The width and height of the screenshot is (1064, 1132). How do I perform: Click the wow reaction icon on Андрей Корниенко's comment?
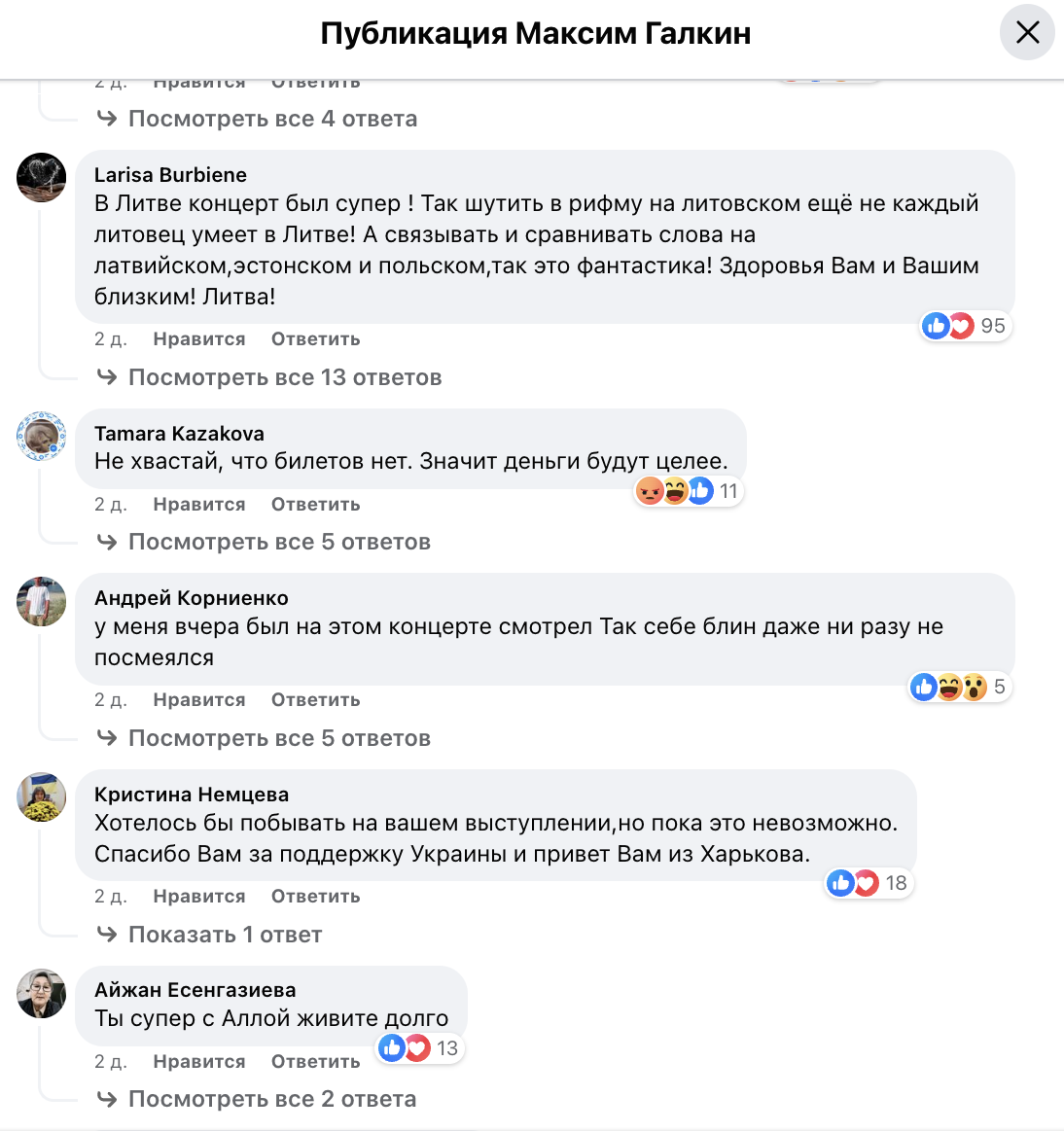pos(974,687)
